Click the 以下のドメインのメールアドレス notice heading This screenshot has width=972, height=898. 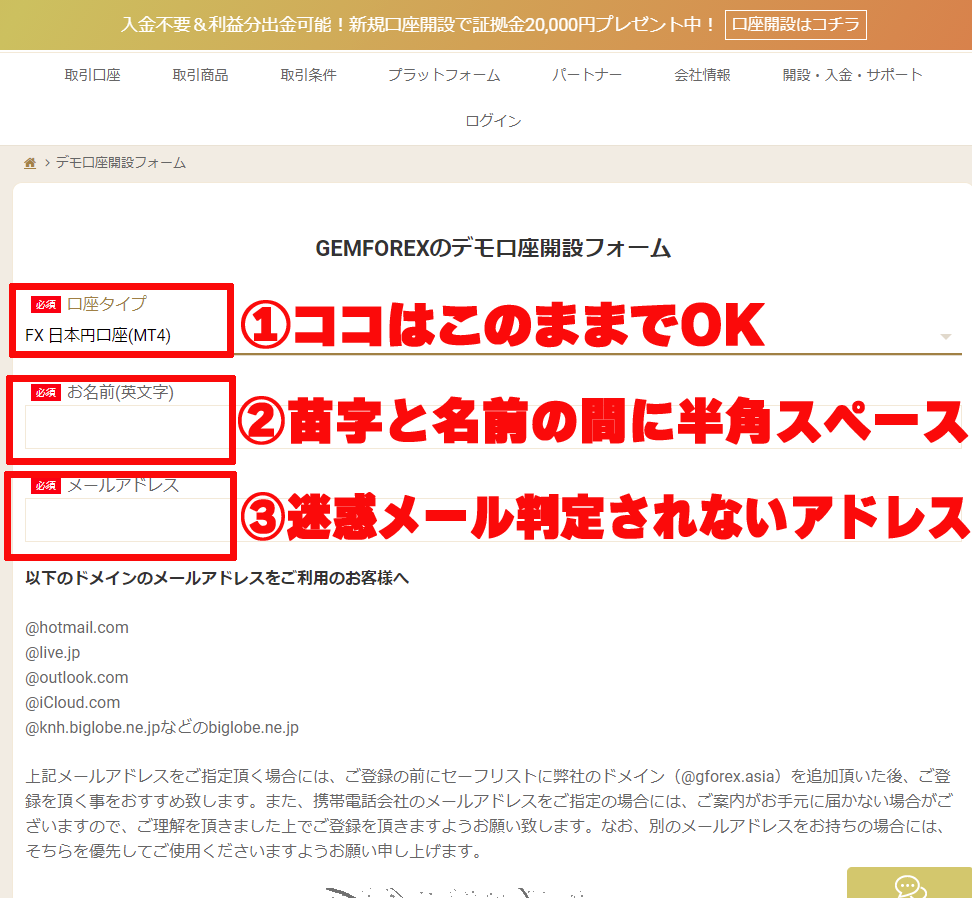(x=217, y=578)
